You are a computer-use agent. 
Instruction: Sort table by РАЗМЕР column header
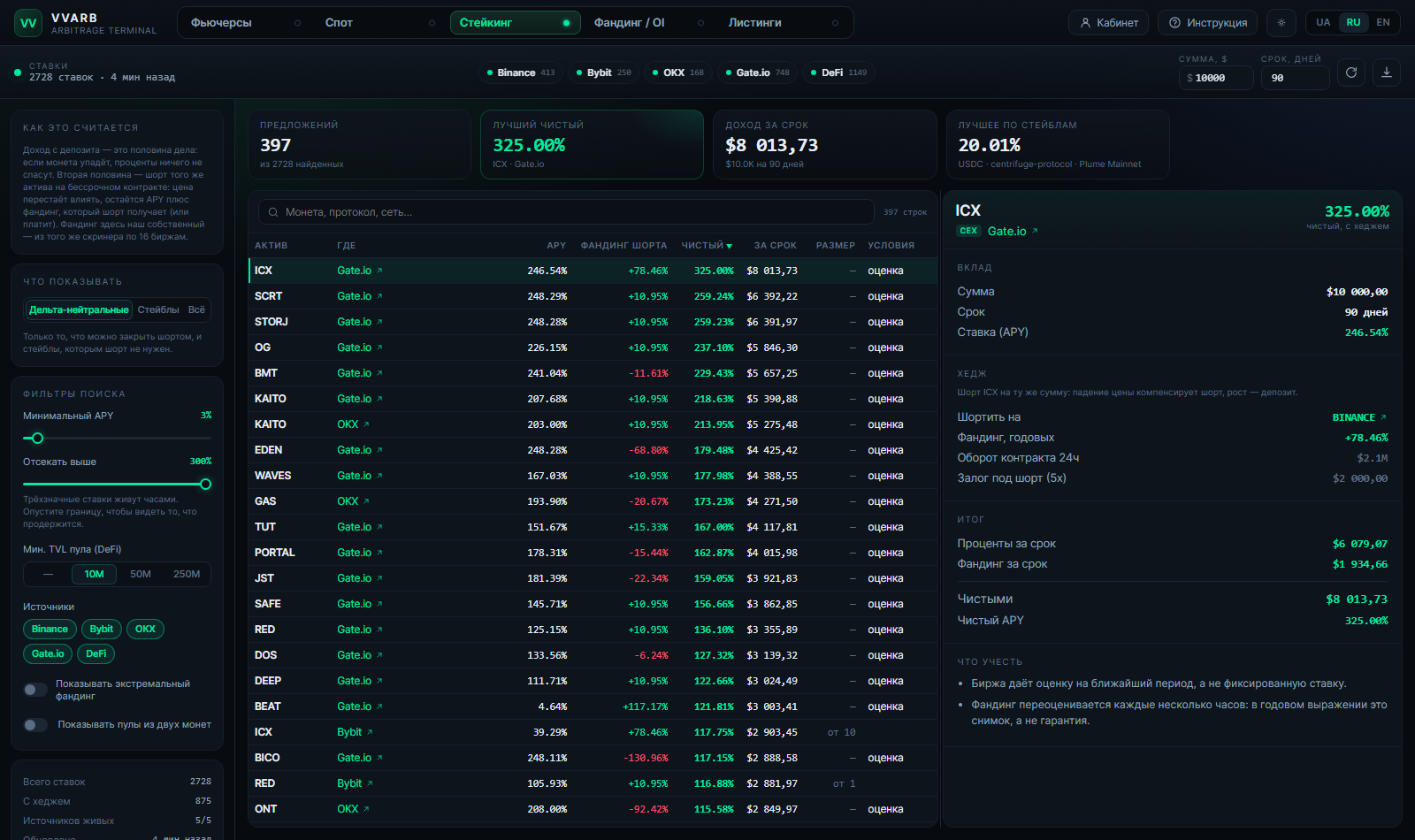coord(836,246)
